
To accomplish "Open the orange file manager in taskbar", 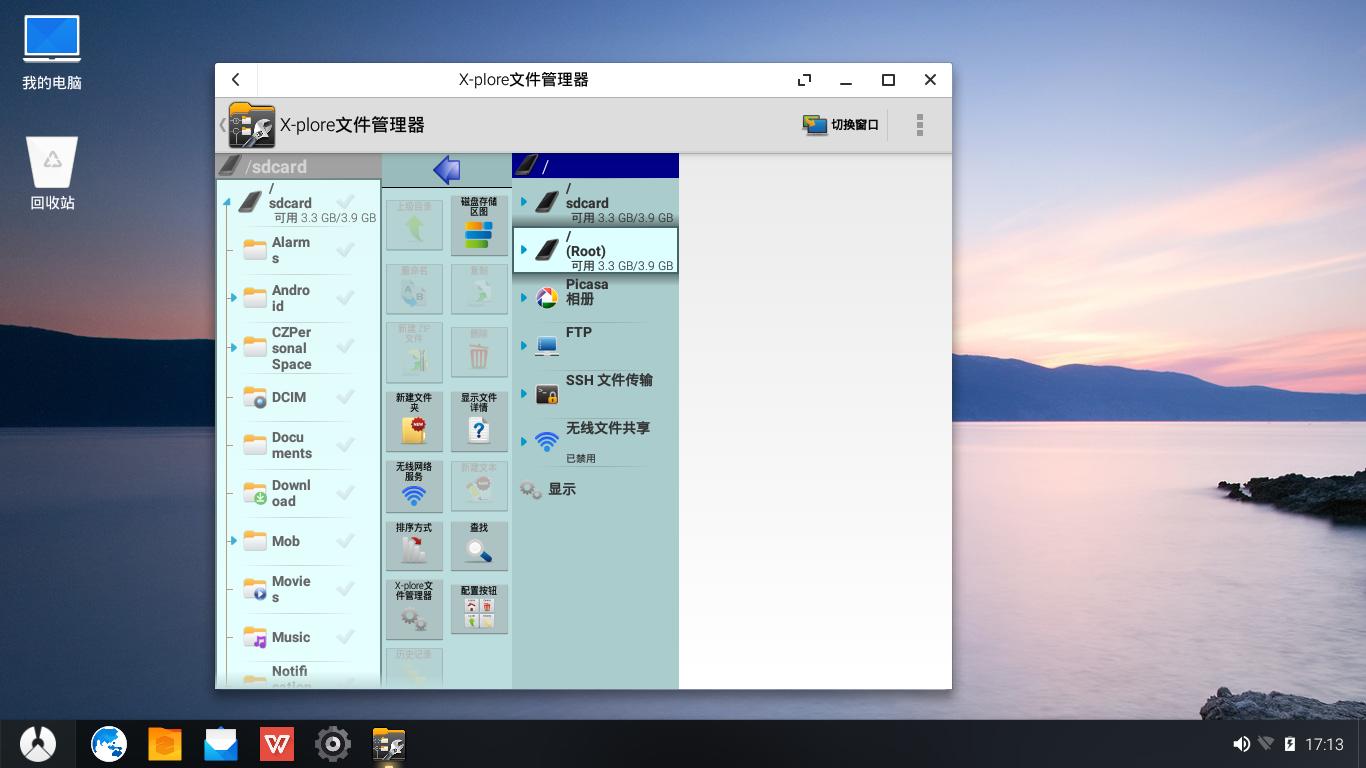I will pyautogui.click(x=165, y=744).
